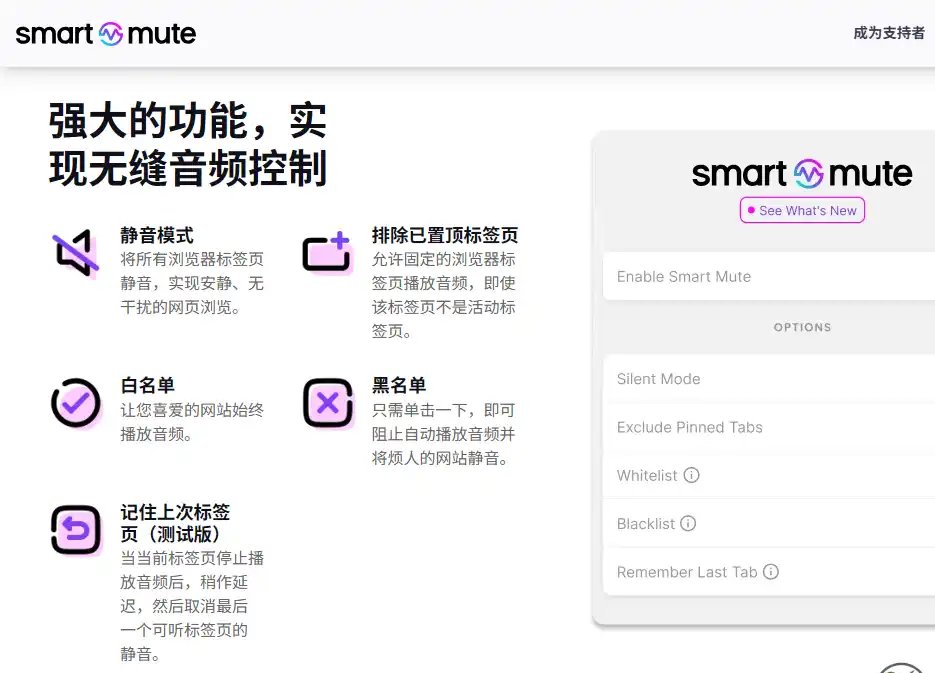Click the 排除已置顶标签页 feature title

click(445, 235)
